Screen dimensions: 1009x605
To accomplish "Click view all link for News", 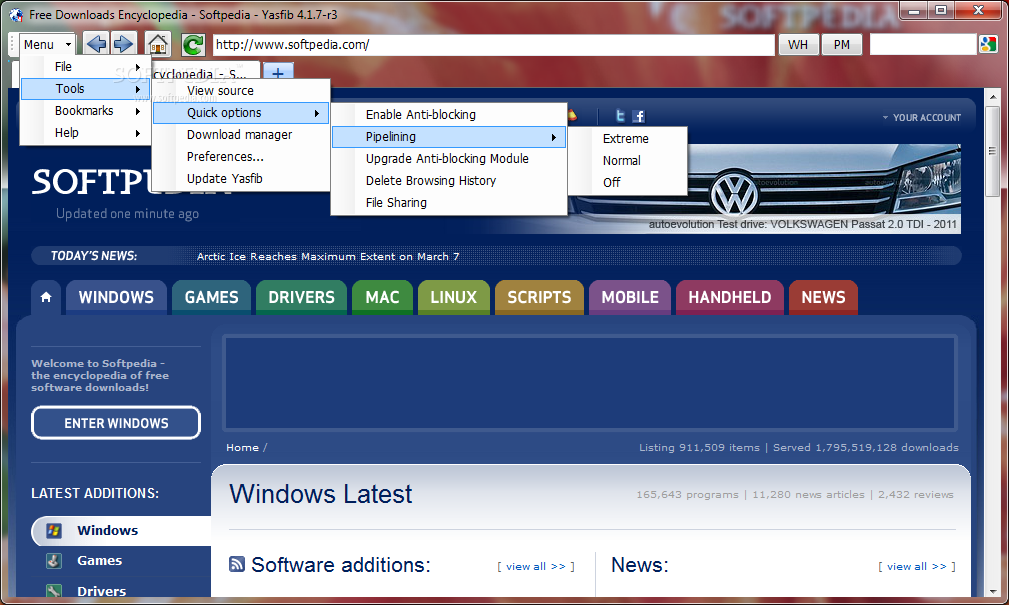I will click(x=916, y=566).
